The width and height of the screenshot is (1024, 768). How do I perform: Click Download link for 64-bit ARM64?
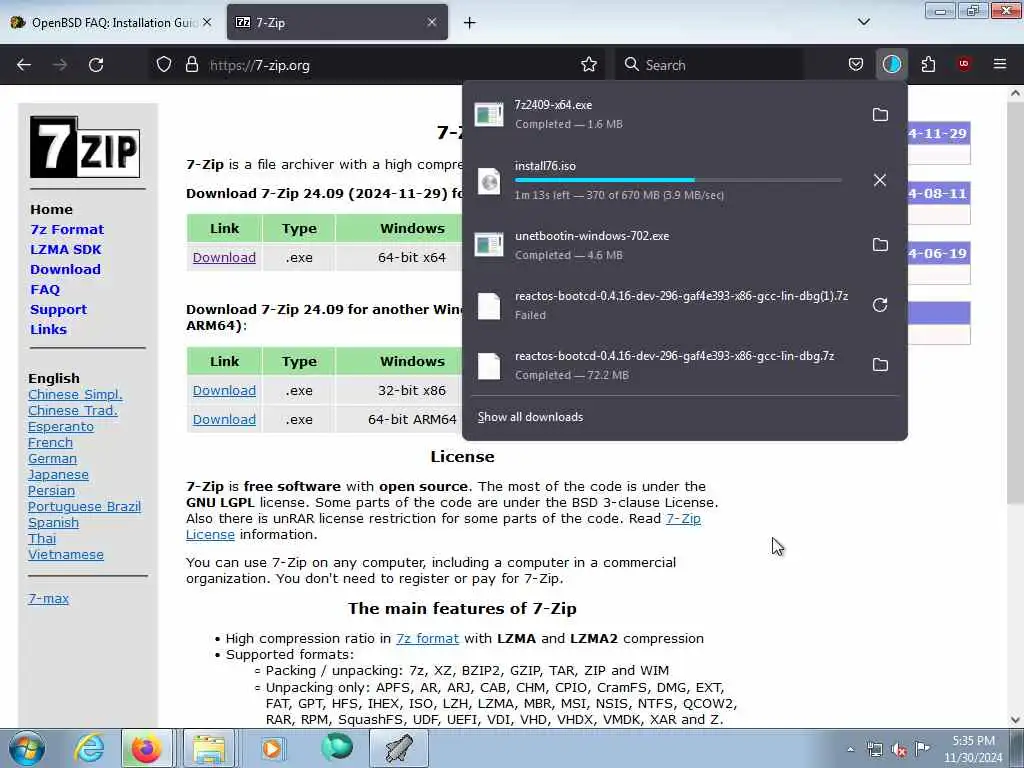tap(224, 419)
